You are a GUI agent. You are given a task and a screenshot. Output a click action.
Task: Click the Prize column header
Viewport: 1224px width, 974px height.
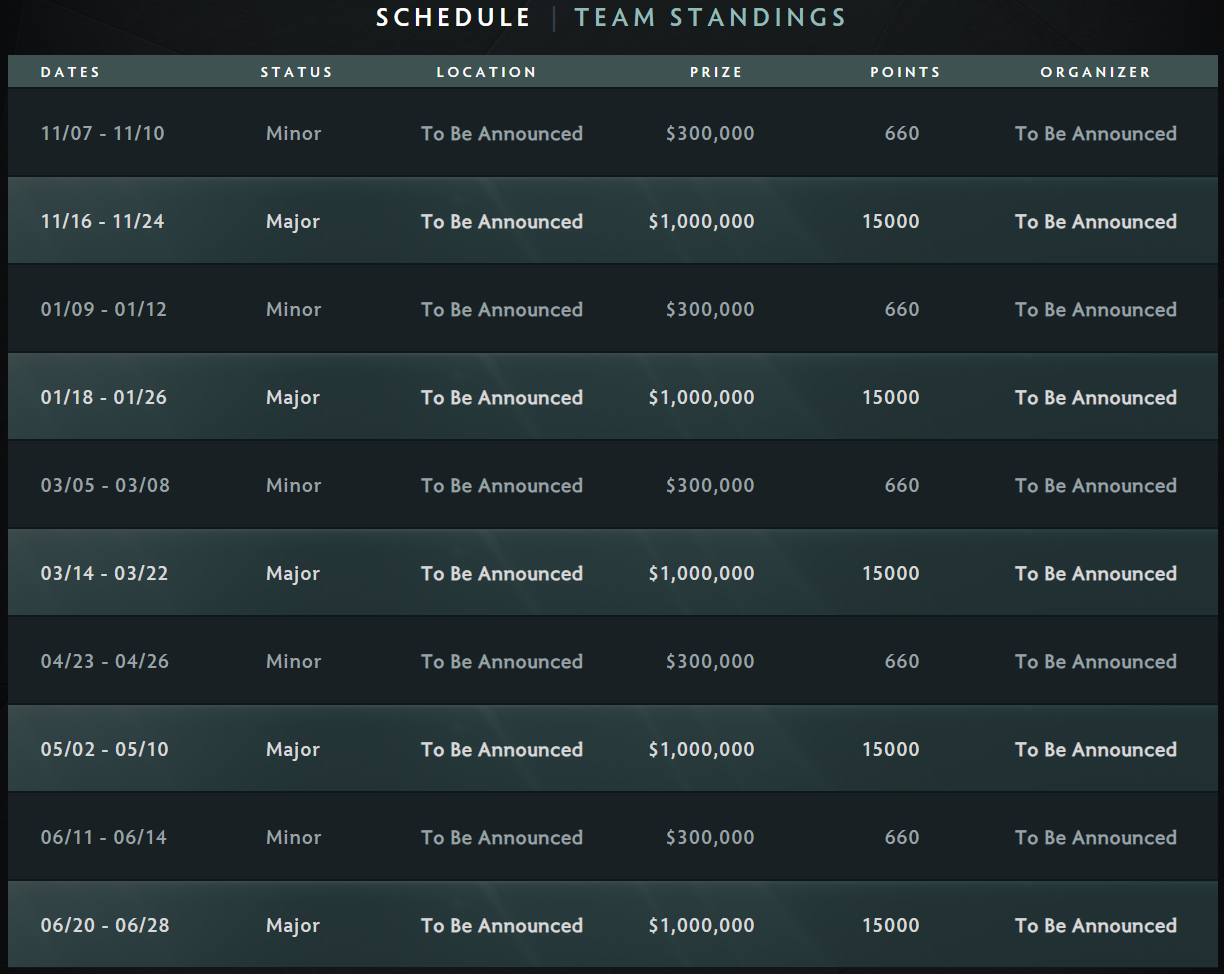(716, 72)
